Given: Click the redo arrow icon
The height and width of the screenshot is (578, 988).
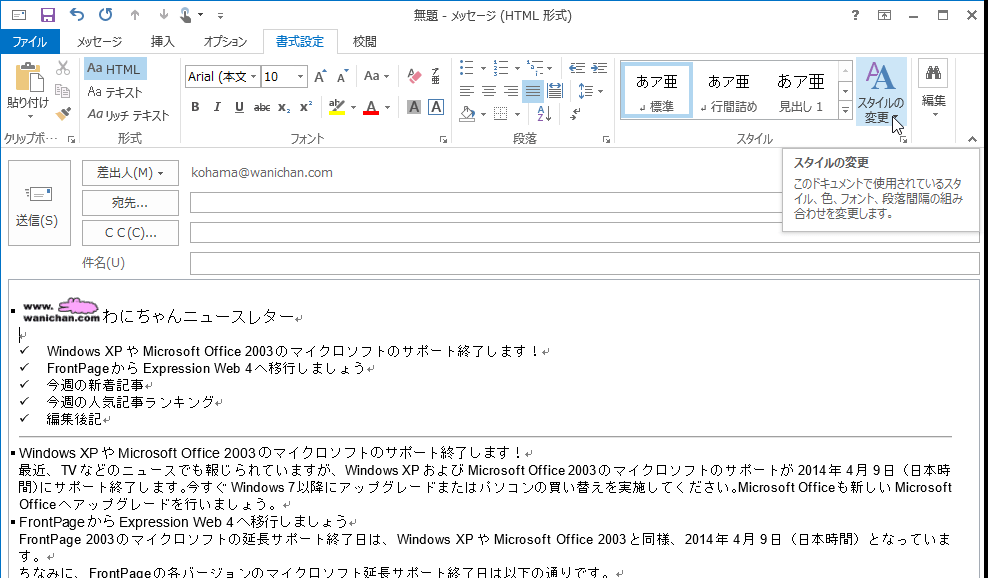Looking at the screenshot, I should click(x=105, y=14).
